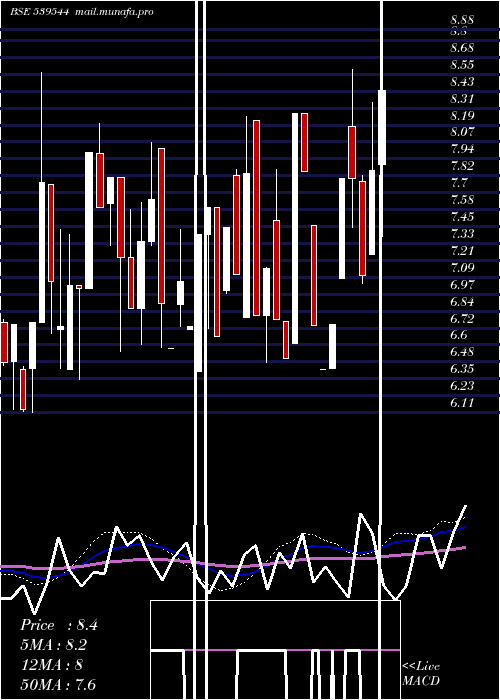Click the 7.82 price axis label
Viewport: 500px width, 700px height.
coord(462,166)
